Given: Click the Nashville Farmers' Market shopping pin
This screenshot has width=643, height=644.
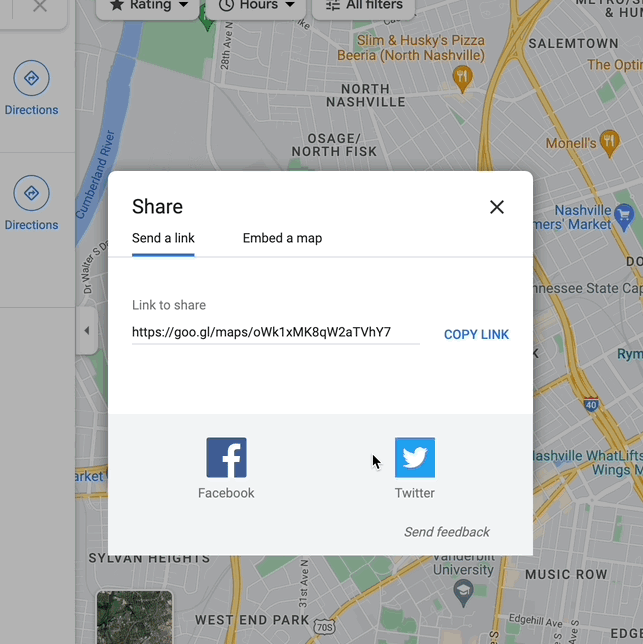Looking at the screenshot, I should [x=626, y=214].
